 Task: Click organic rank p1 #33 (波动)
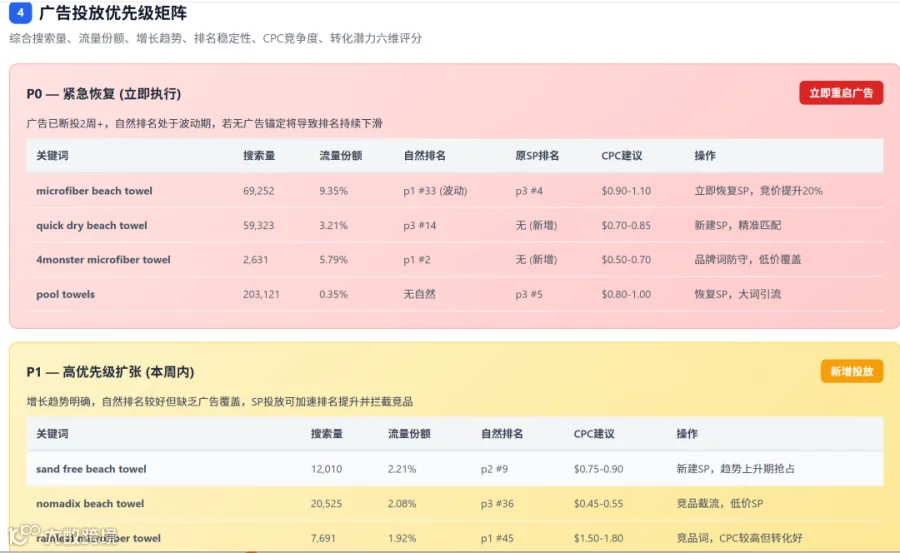pyautogui.click(x=435, y=191)
